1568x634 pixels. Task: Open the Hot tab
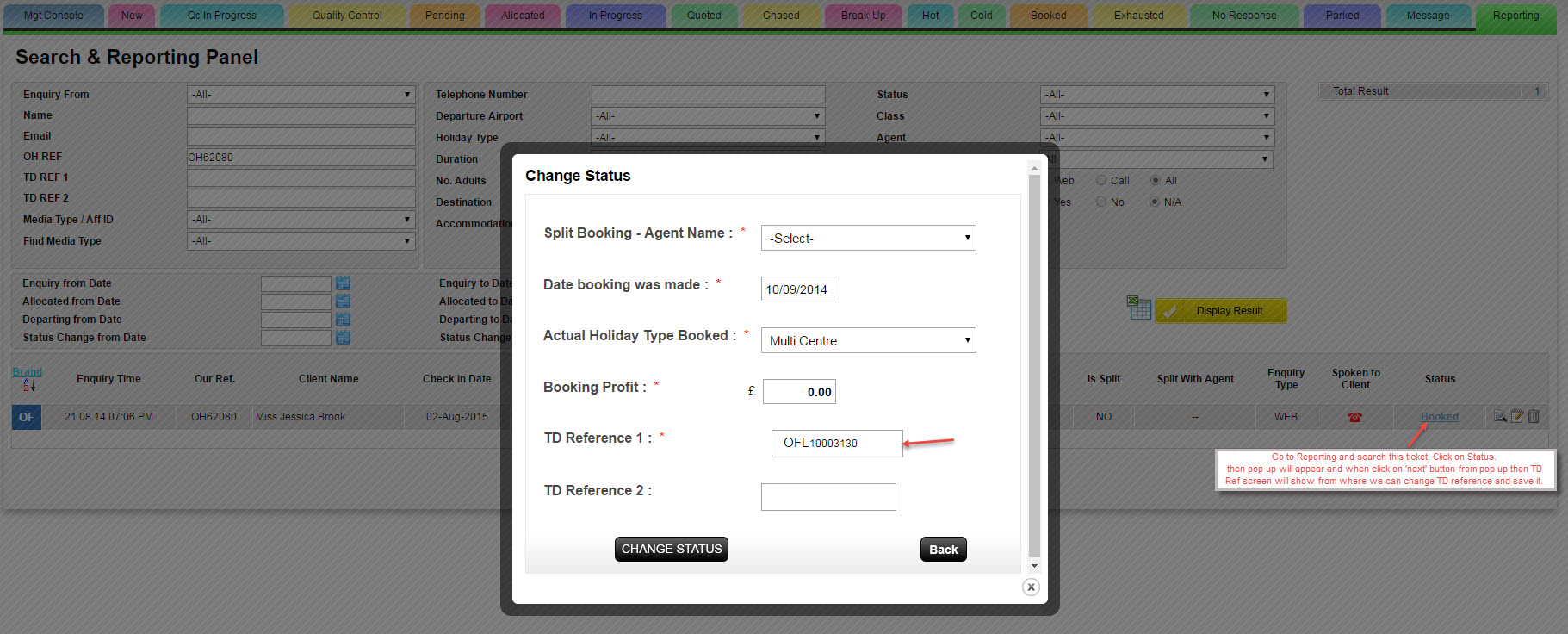[931, 16]
